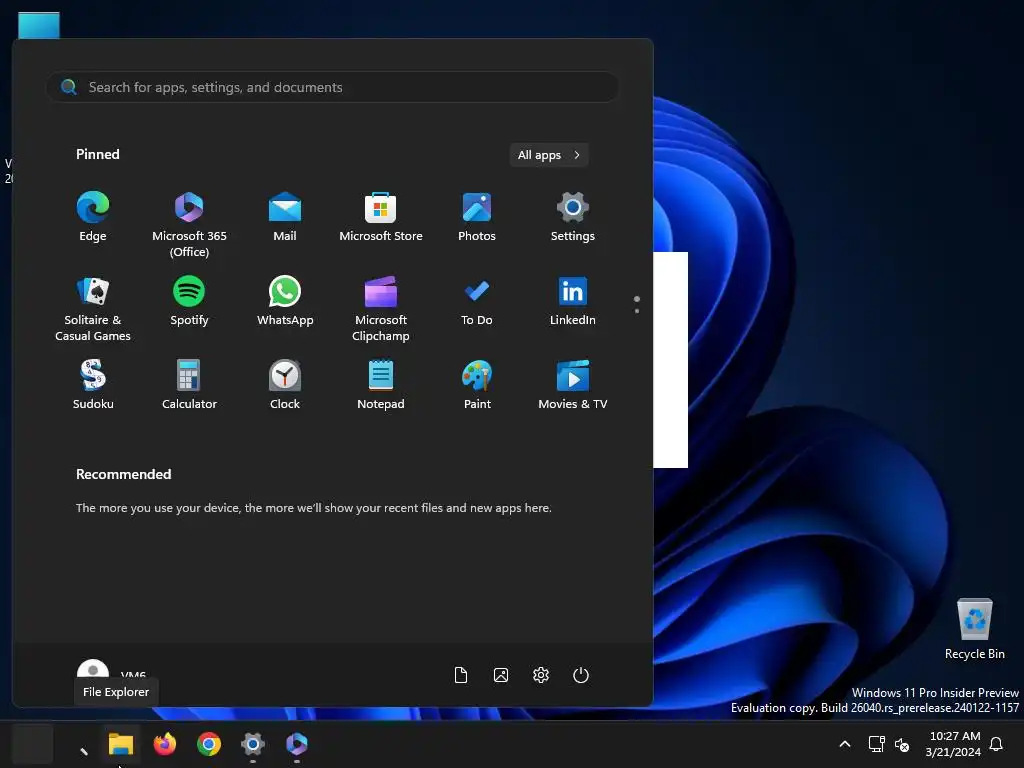Open the Clock app
The image size is (1024, 768).
coord(285,385)
